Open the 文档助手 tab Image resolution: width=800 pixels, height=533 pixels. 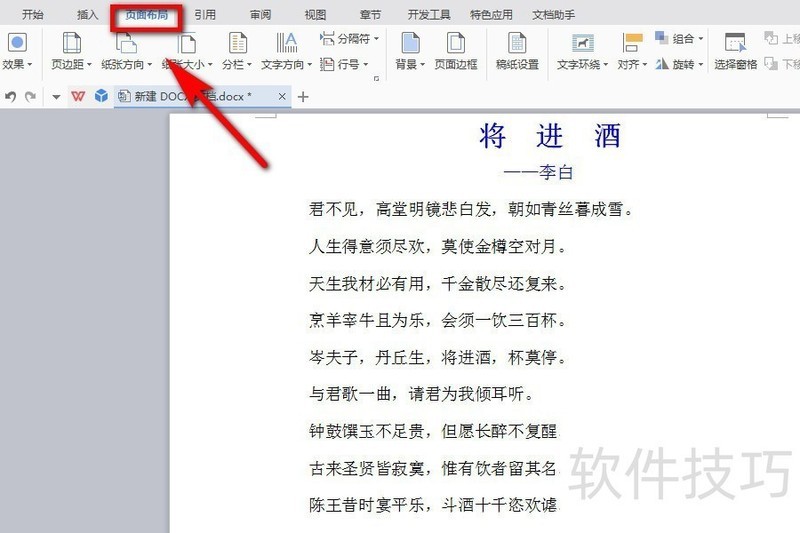554,14
